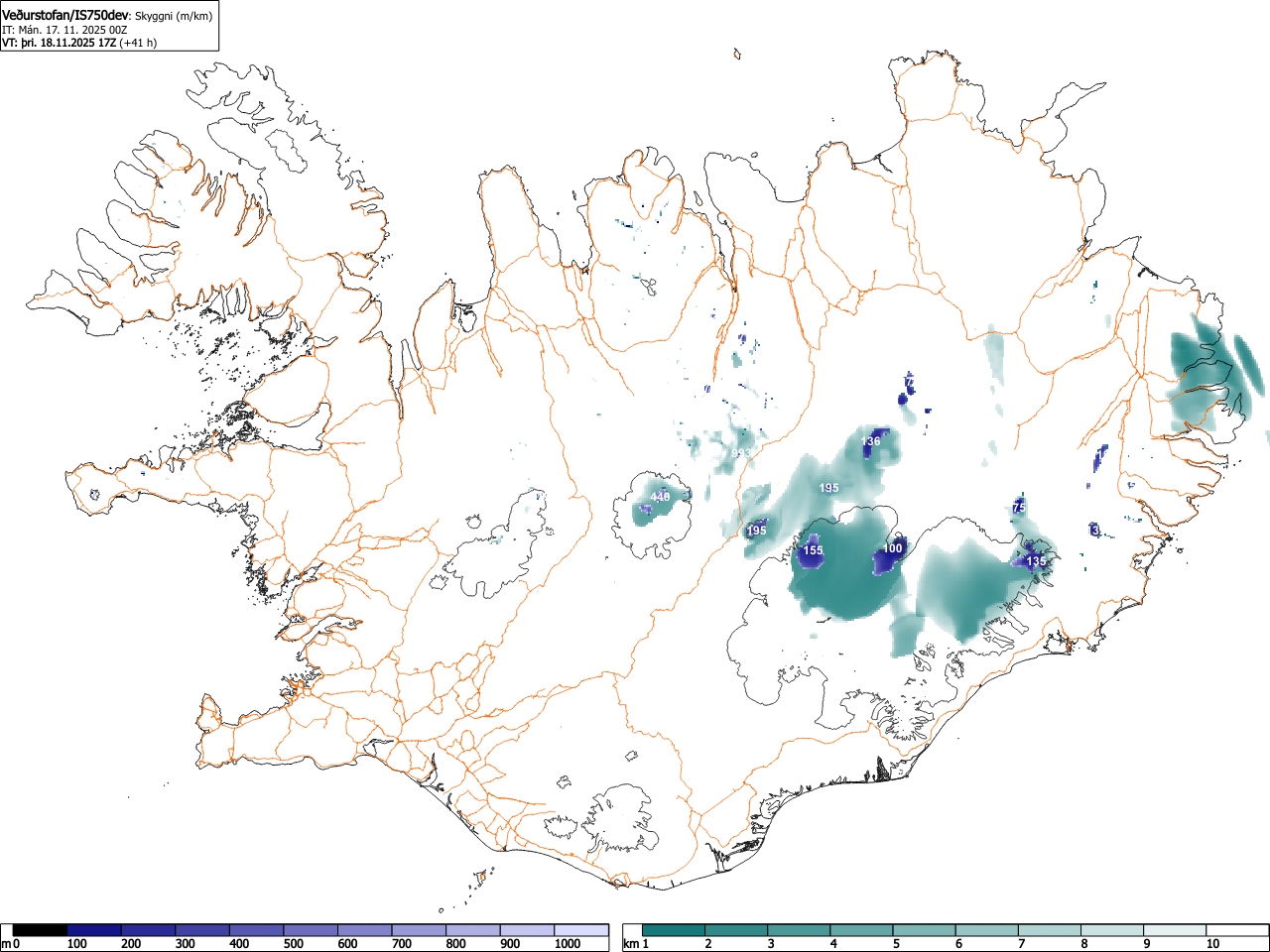The image size is (1270, 952).
Task: Select the darkest teal 1–2 km swatch
Action: tap(674, 930)
